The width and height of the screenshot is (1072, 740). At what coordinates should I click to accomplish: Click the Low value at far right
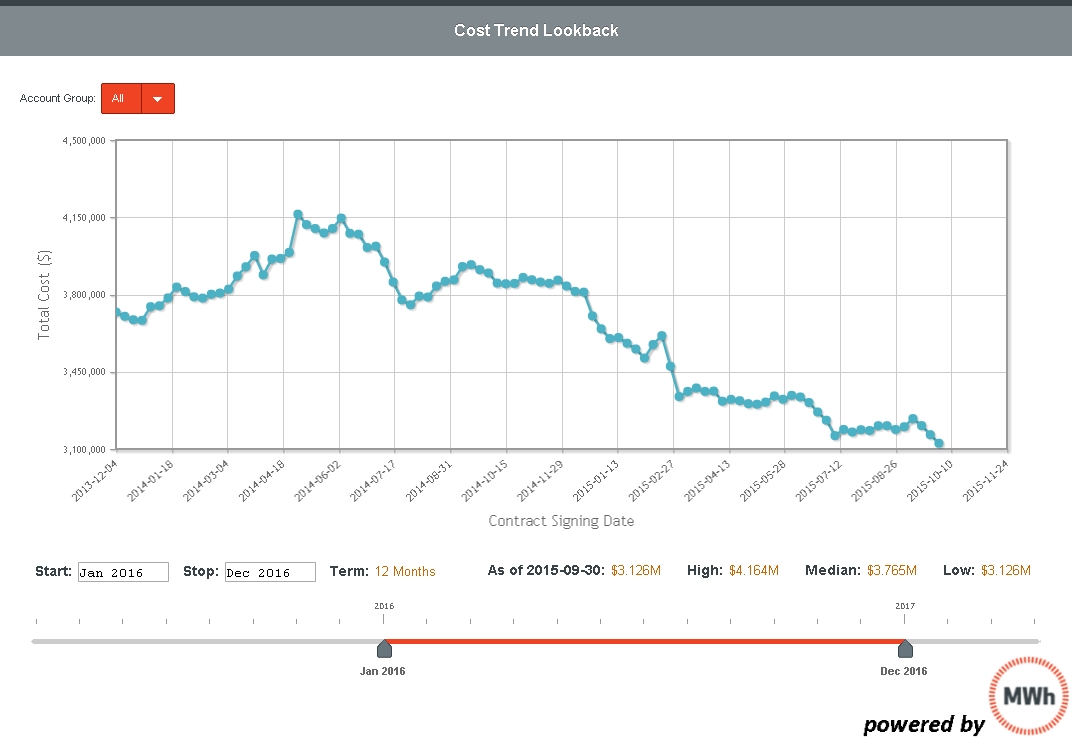pos(1005,571)
